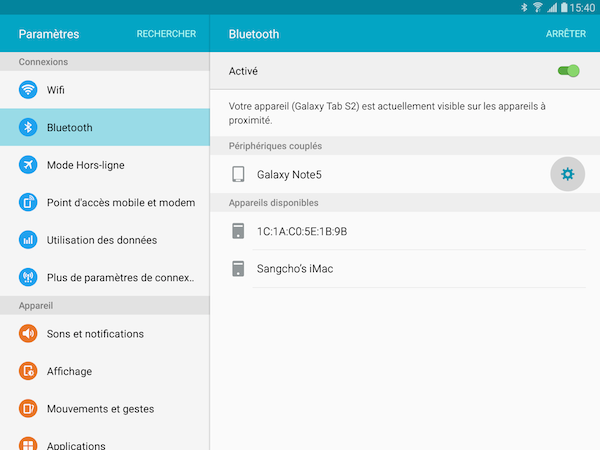Screen dimensions: 600x450
Task: Open Wifi settings icon
Action: click(28, 90)
